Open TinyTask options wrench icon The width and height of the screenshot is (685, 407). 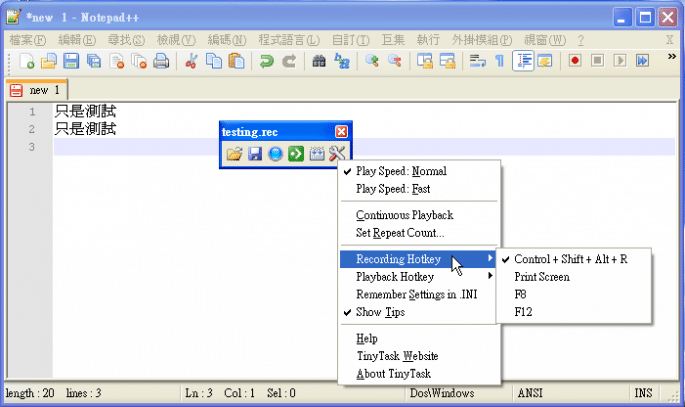point(337,154)
